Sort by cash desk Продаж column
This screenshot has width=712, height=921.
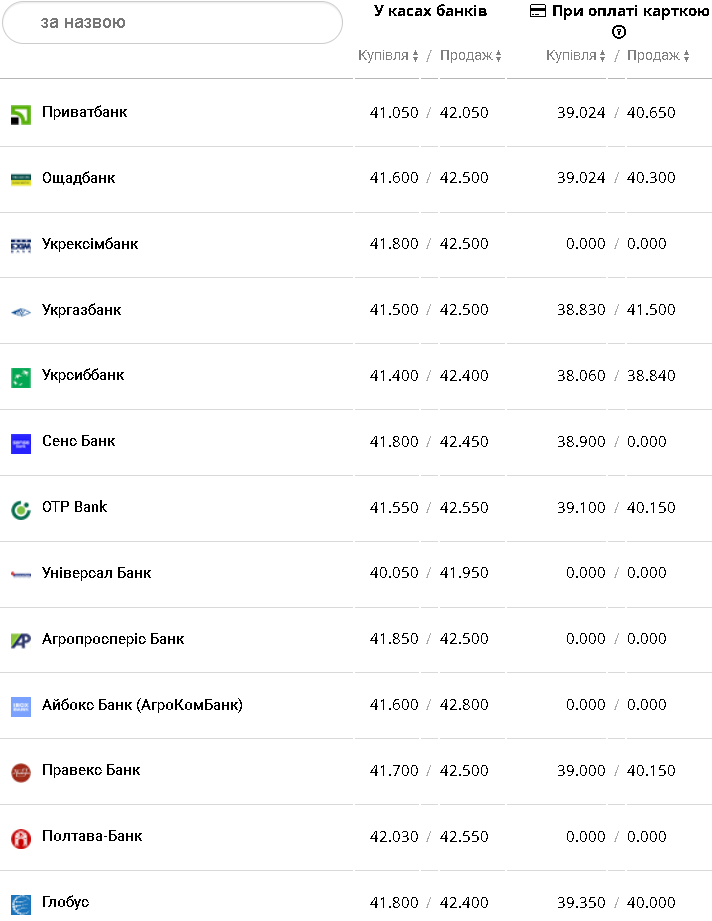point(470,56)
